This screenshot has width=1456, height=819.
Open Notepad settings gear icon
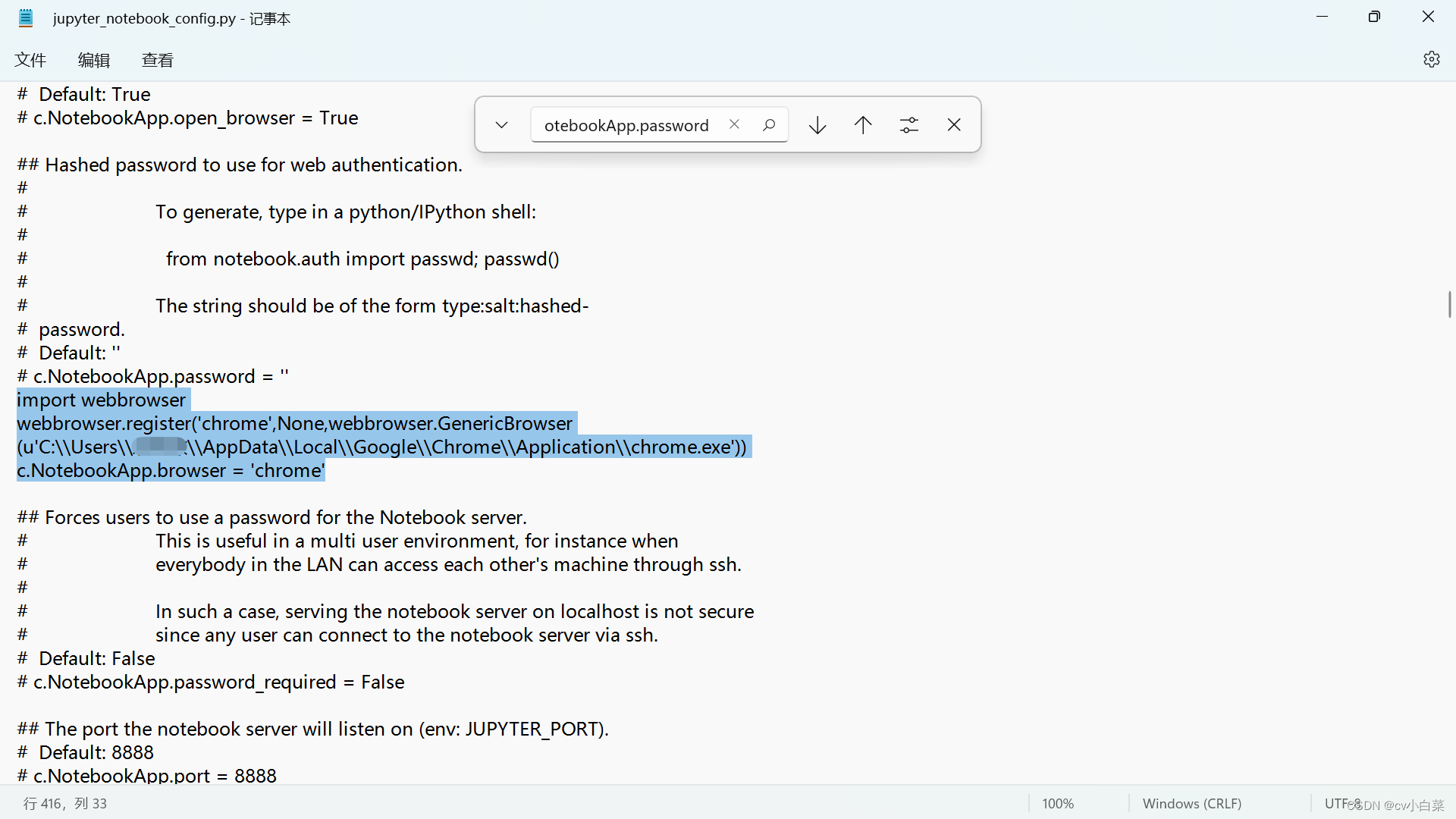(1431, 59)
